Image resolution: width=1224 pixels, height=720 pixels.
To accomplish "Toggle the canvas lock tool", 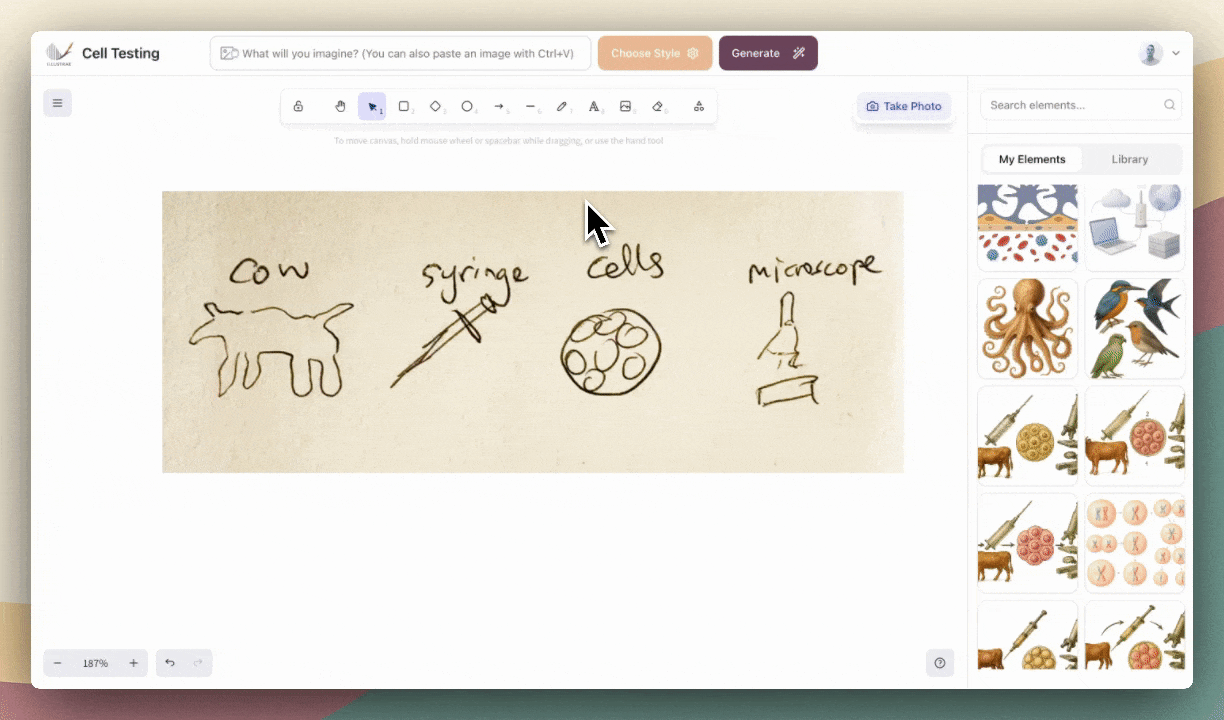I will pyautogui.click(x=298, y=106).
